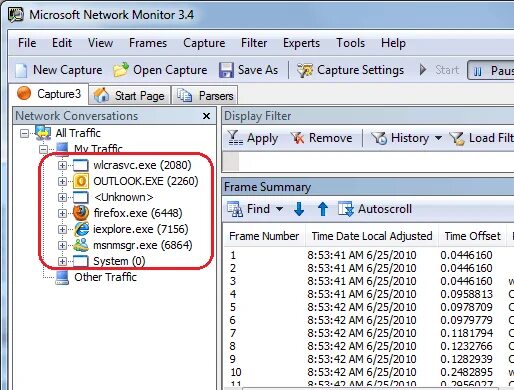Click the Capture3 orange circle icon
Image resolution: width=514 pixels, height=390 pixels.
click(24, 93)
